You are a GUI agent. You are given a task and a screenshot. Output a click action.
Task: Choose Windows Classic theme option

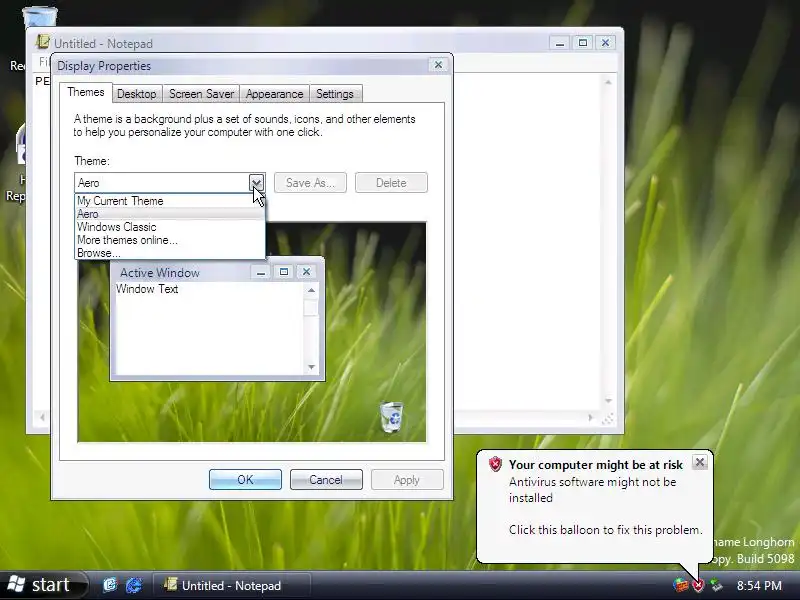point(170,227)
